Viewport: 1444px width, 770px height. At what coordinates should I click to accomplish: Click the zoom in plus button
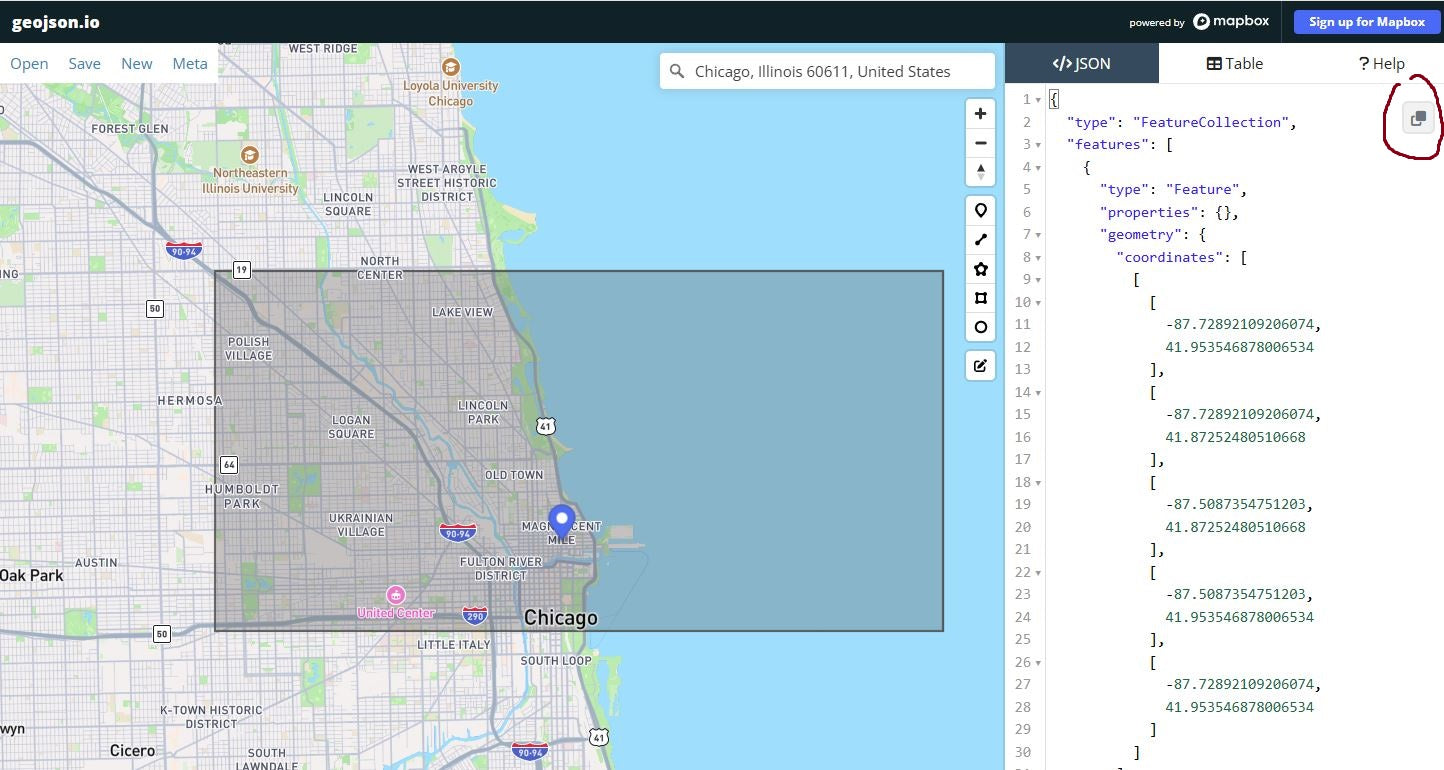tap(980, 114)
